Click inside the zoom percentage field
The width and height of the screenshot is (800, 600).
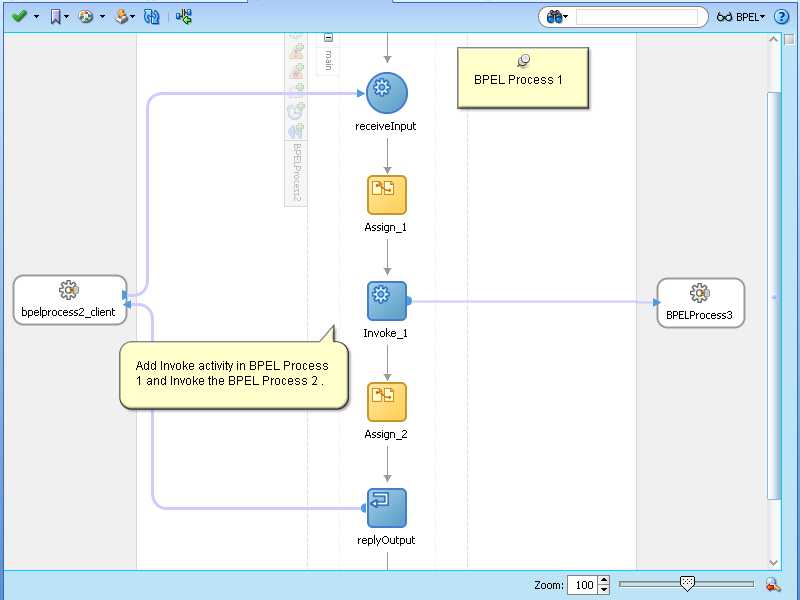585,585
